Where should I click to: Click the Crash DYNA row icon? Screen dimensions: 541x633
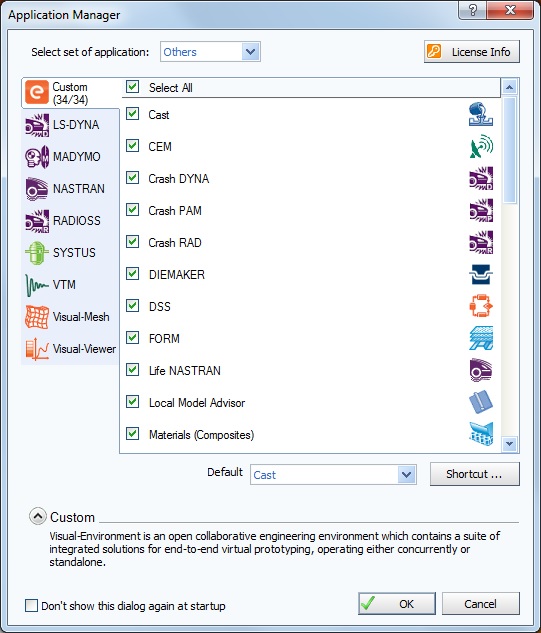(481, 178)
